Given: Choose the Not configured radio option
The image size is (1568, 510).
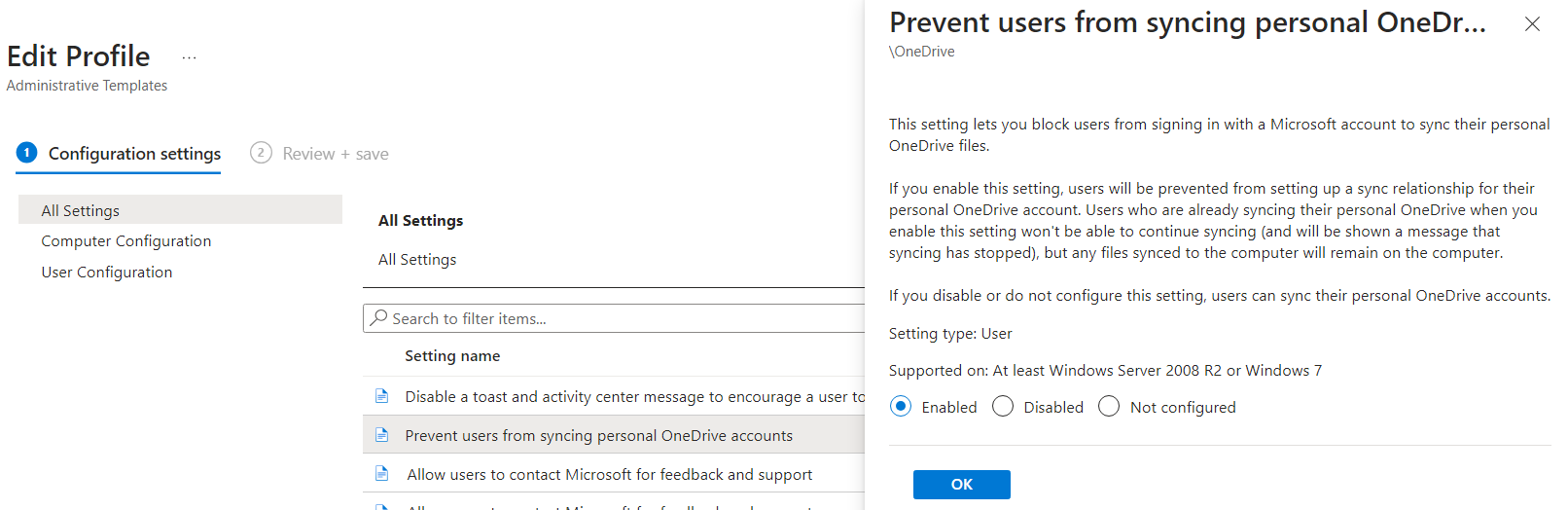Looking at the screenshot, I should pos(1109,407).
